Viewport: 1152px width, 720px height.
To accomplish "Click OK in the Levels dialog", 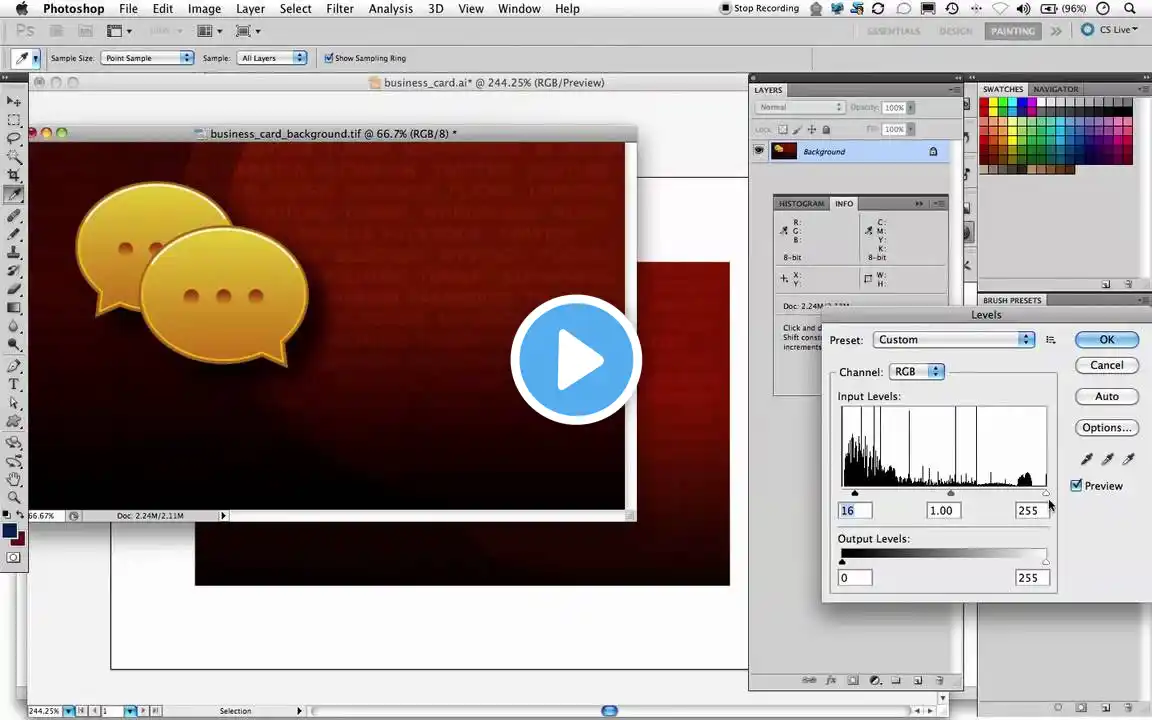I will [1106, 339].
